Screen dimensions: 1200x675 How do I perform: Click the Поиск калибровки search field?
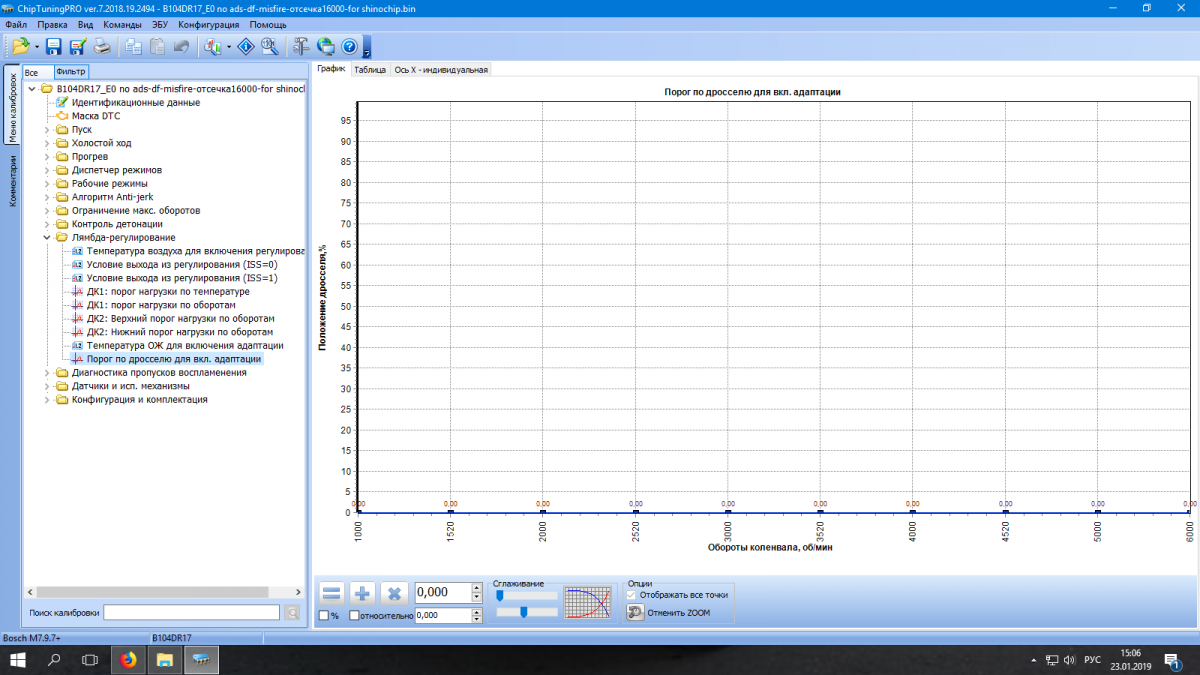(191, 612)
